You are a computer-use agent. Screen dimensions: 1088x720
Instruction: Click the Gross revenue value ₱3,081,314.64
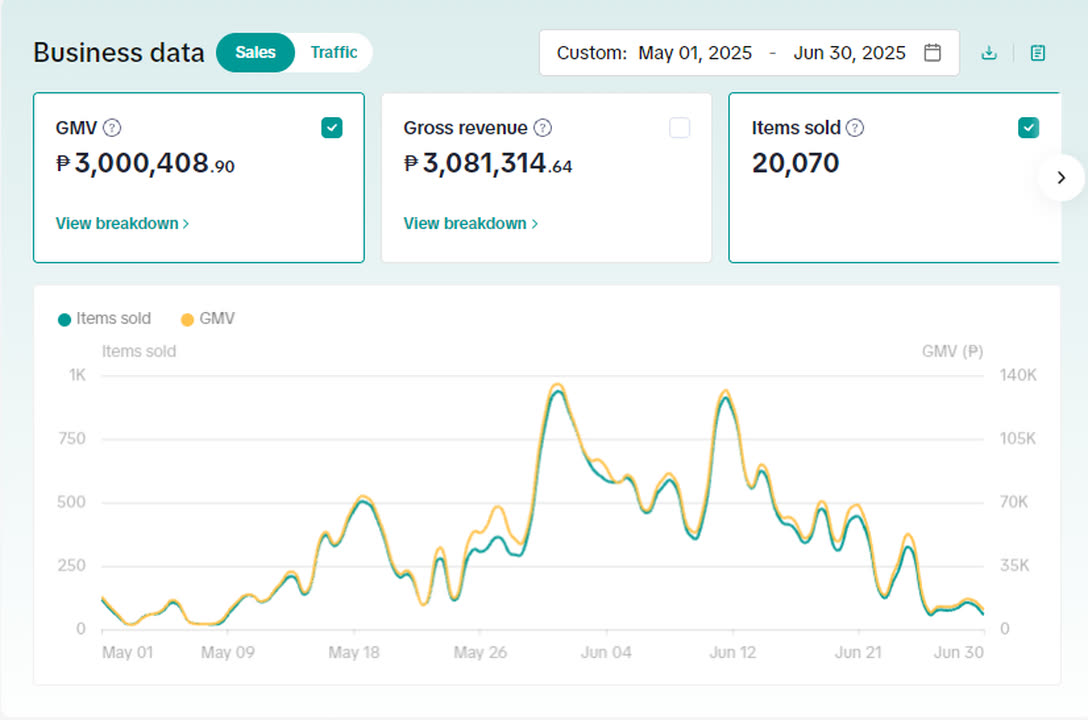pyautogui.click(x=488, y=164)
